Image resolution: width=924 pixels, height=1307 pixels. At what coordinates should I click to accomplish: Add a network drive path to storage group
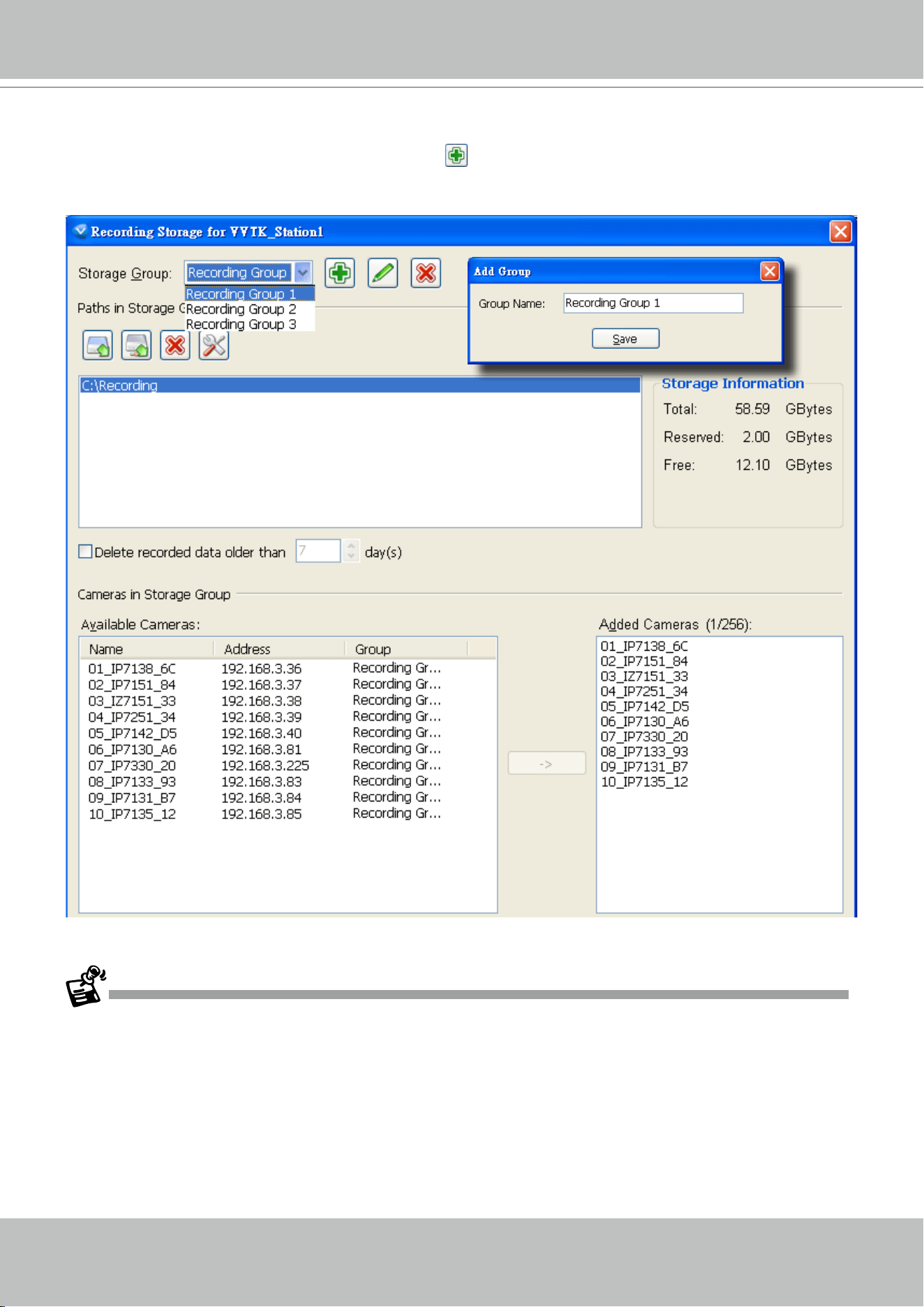137,346
